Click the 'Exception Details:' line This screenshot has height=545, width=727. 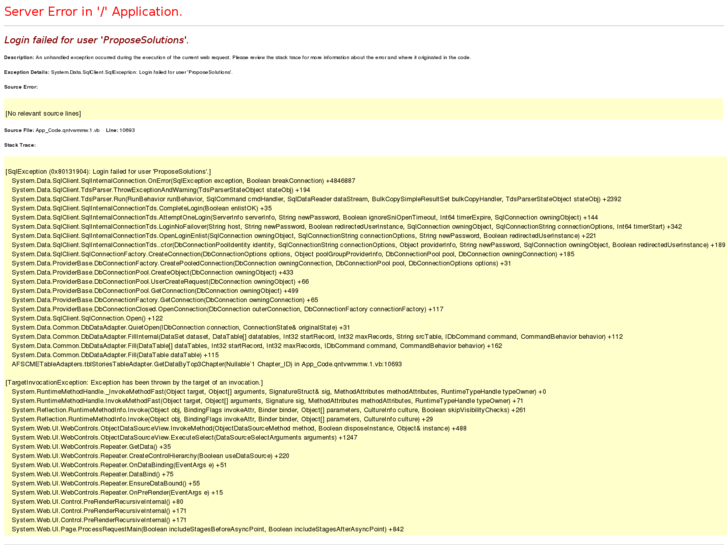point(118,72)
